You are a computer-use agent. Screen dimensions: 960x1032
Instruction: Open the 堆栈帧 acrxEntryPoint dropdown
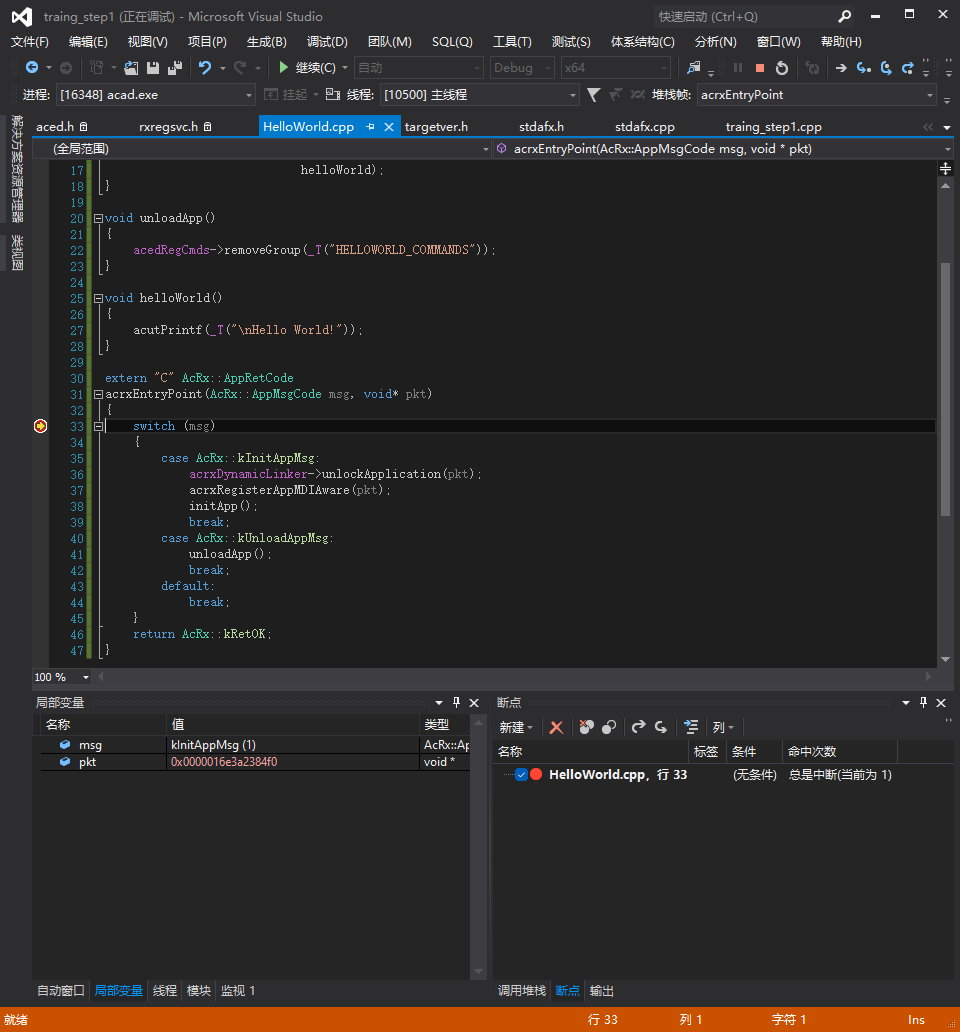930,95
